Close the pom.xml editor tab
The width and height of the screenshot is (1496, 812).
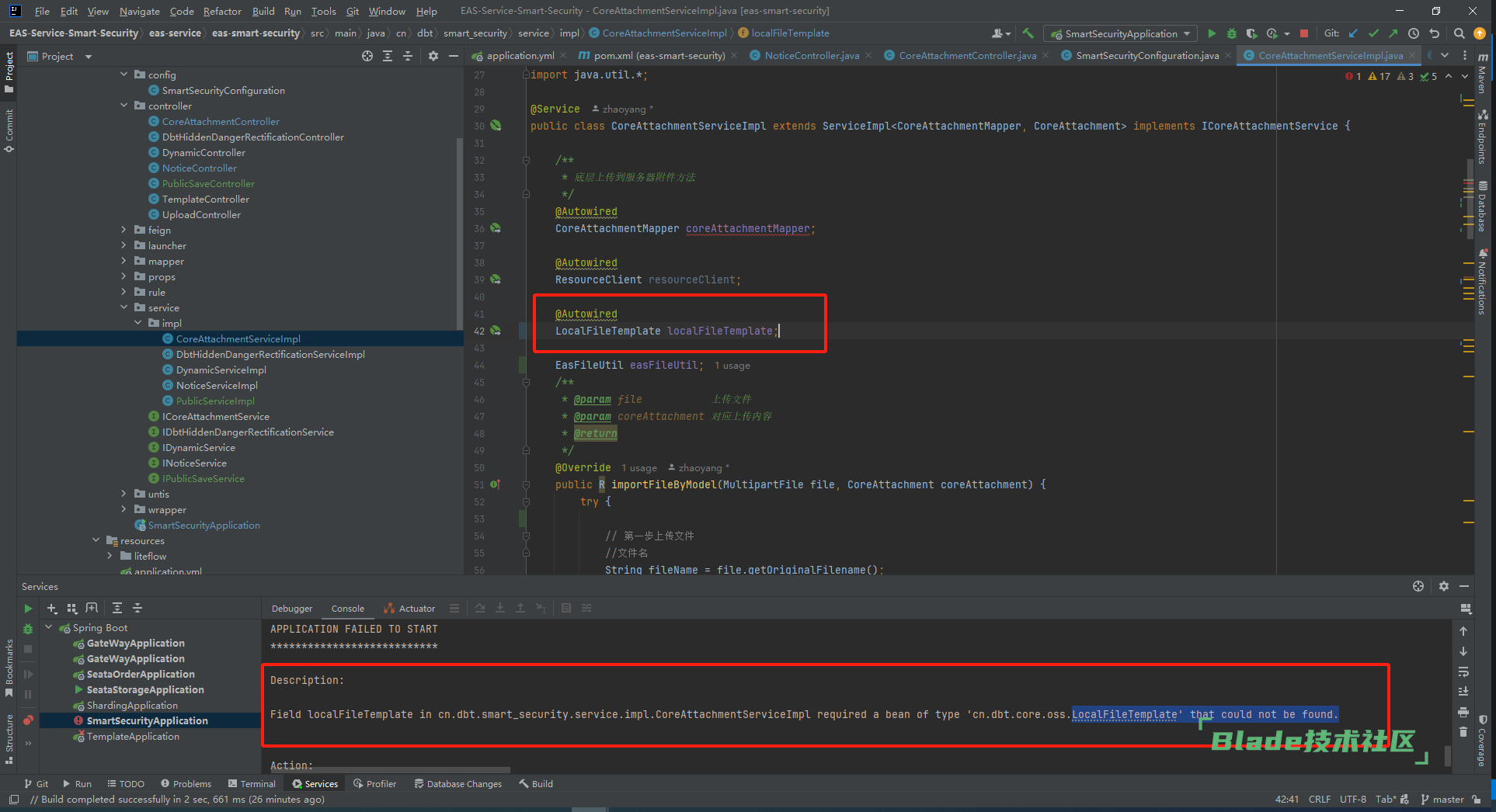(733, 55)
